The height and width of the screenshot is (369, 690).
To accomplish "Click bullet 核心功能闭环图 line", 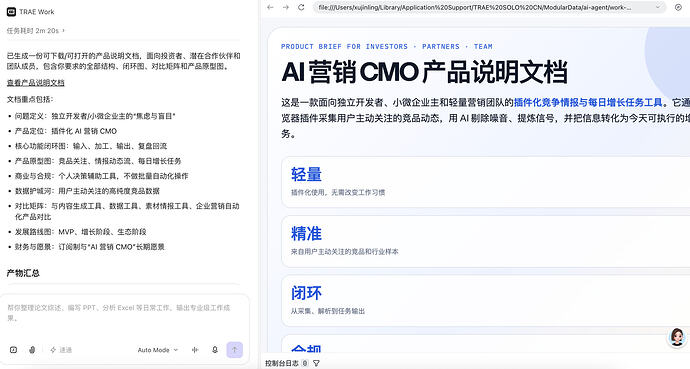I will pyautogui.click(x=91, y=146).
